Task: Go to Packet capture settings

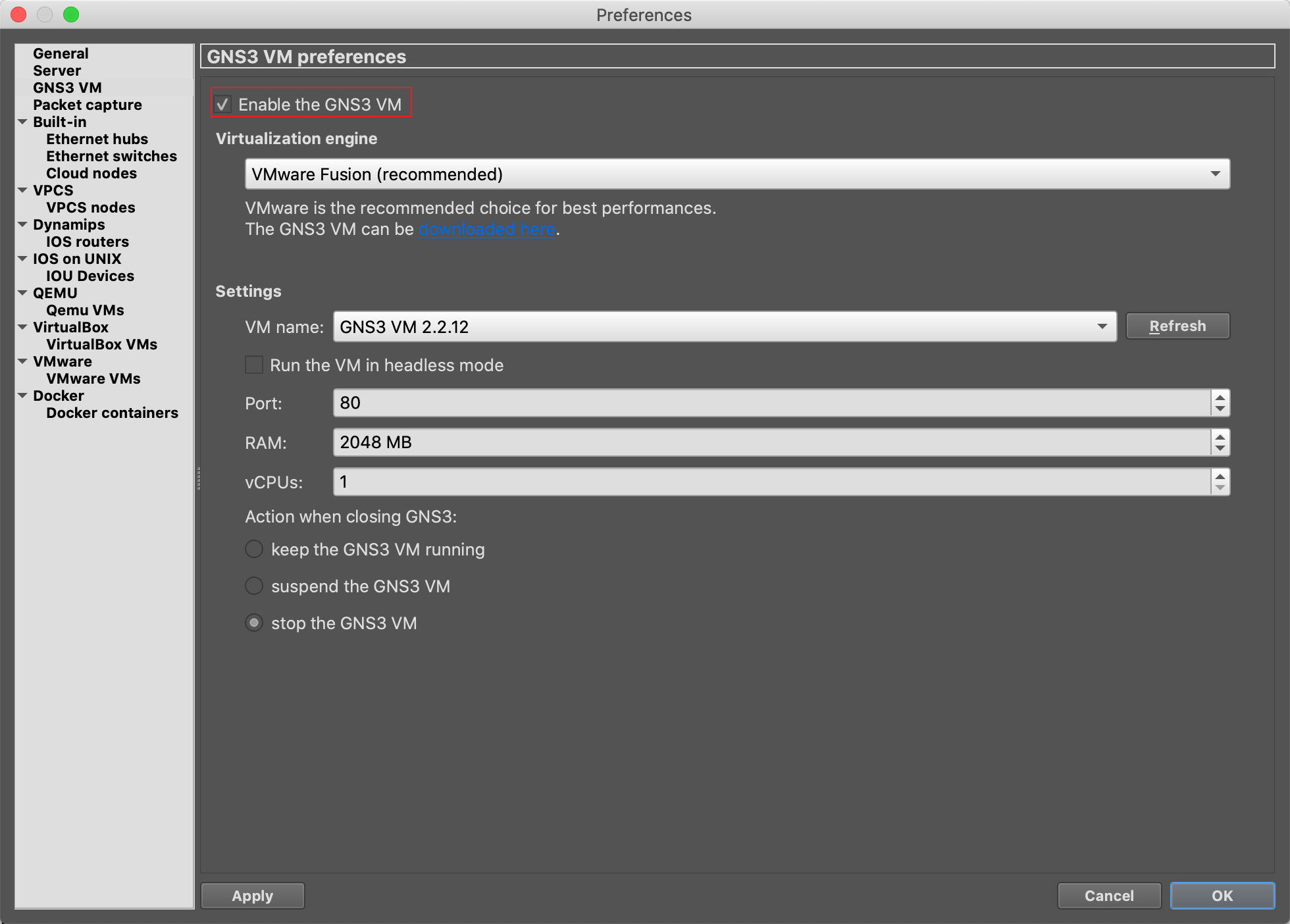Action: [x=88, y=105]
